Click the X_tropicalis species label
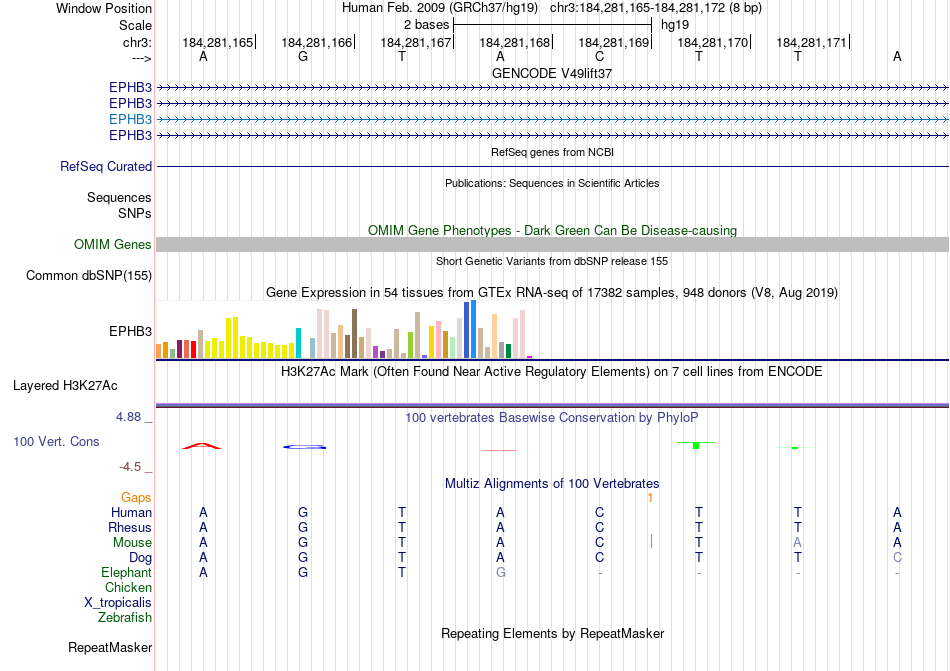 (x=118, y=603)
